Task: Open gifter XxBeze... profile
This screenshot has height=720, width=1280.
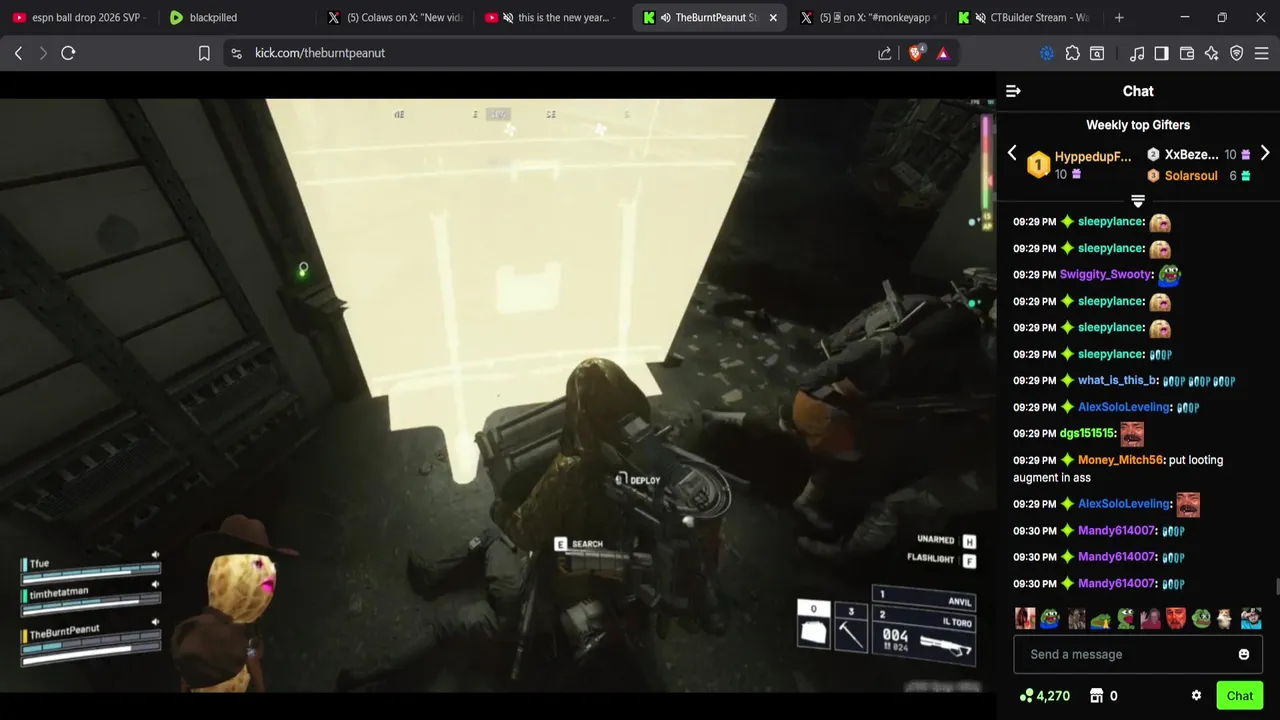Action: tap(1191, 155)
